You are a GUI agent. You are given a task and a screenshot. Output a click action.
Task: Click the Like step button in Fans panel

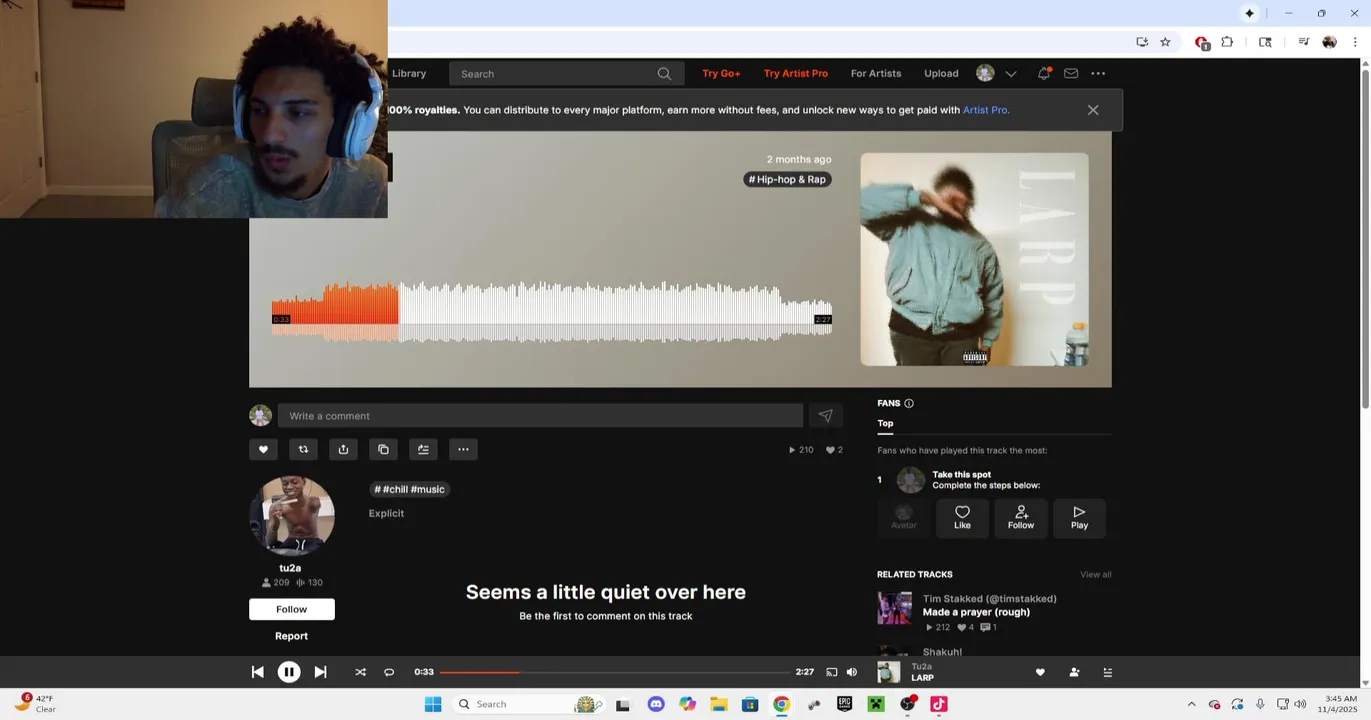[x=962, y=518]
